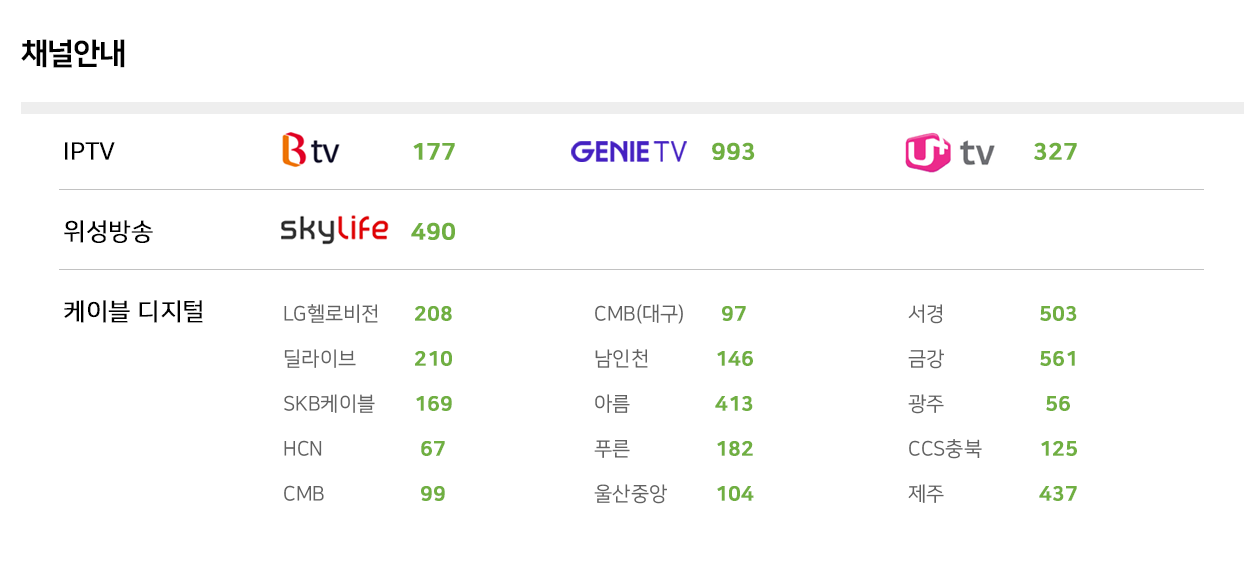The height and width of the screenshot is (584, 1260).
Task: Select channel number 327 for U+ tv
Action: [x=1055, y=152]
